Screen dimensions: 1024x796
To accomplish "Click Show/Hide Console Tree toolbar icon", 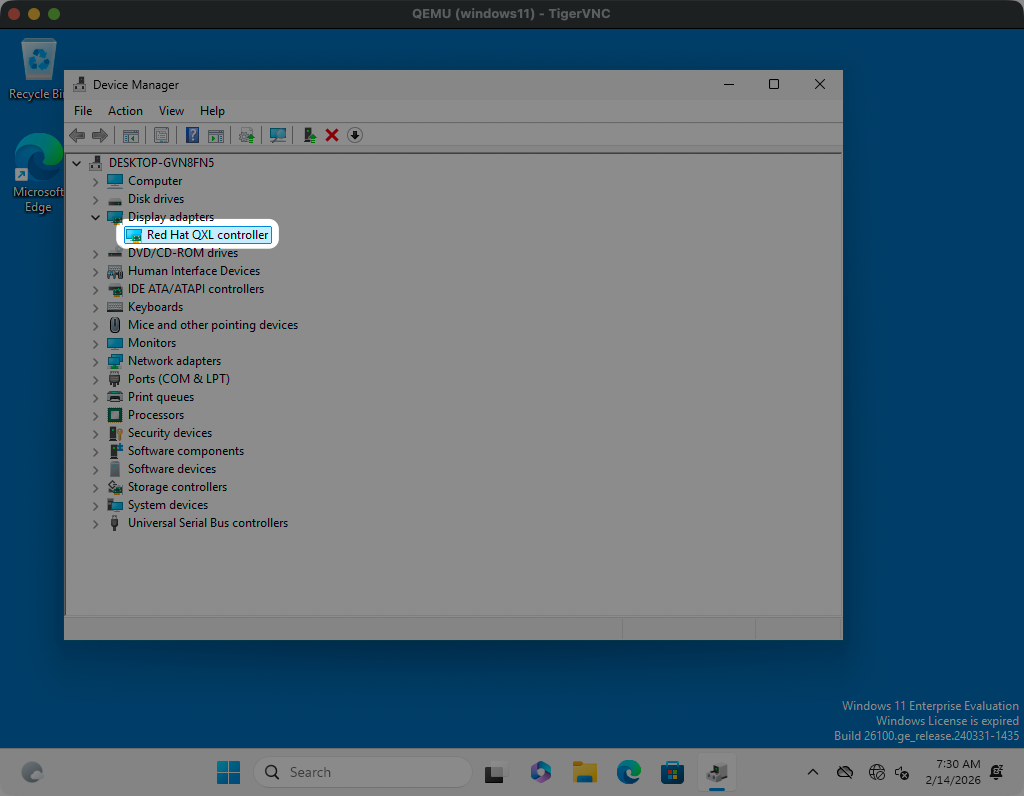I will pyautogui.click(x=130, y=135).
